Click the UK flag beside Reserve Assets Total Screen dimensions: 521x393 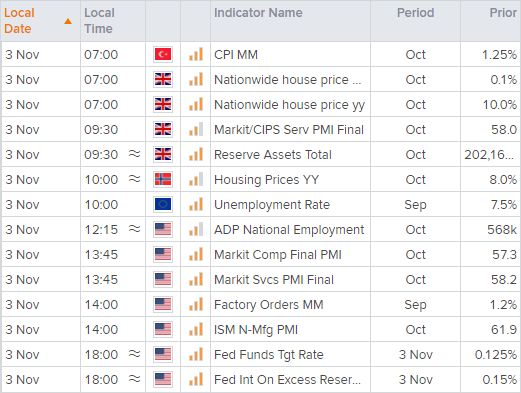(x=163, y=154)
